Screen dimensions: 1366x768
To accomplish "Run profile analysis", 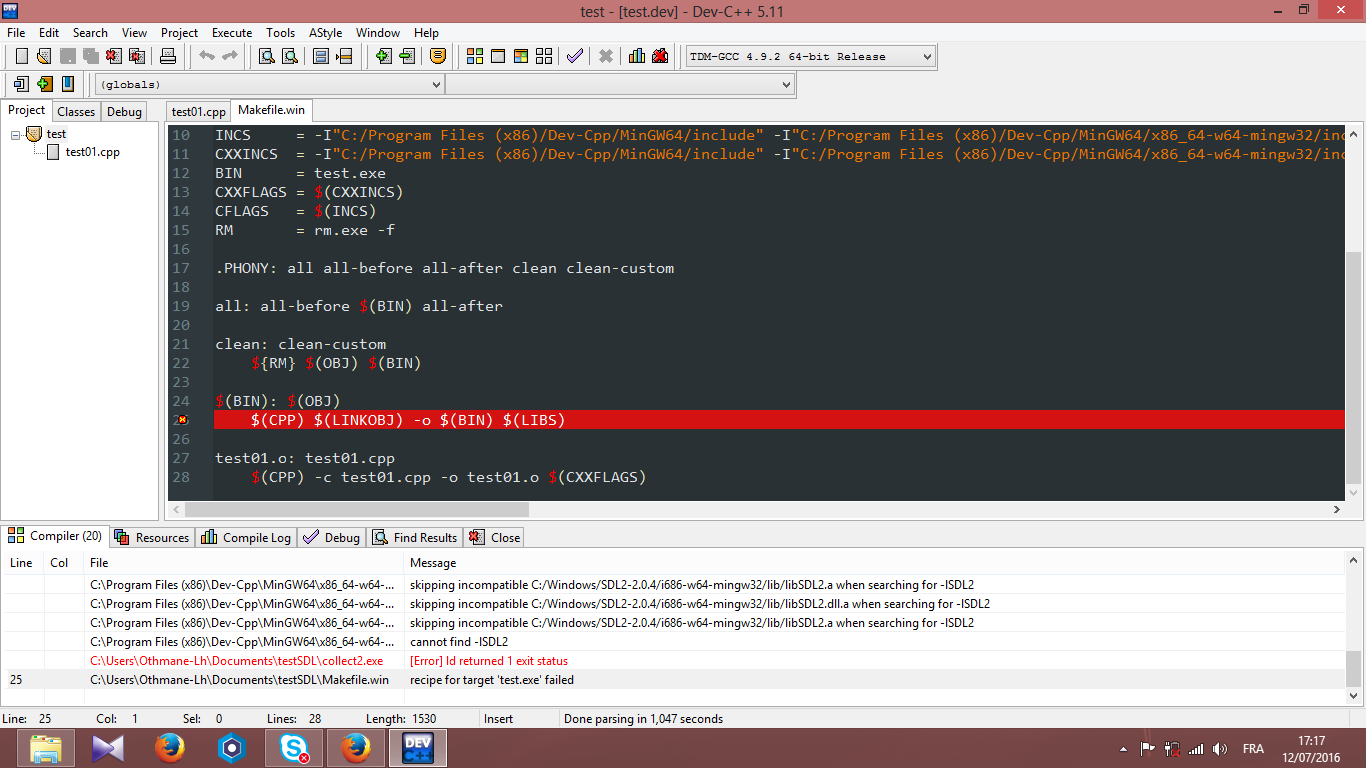I will coord(636,57).
